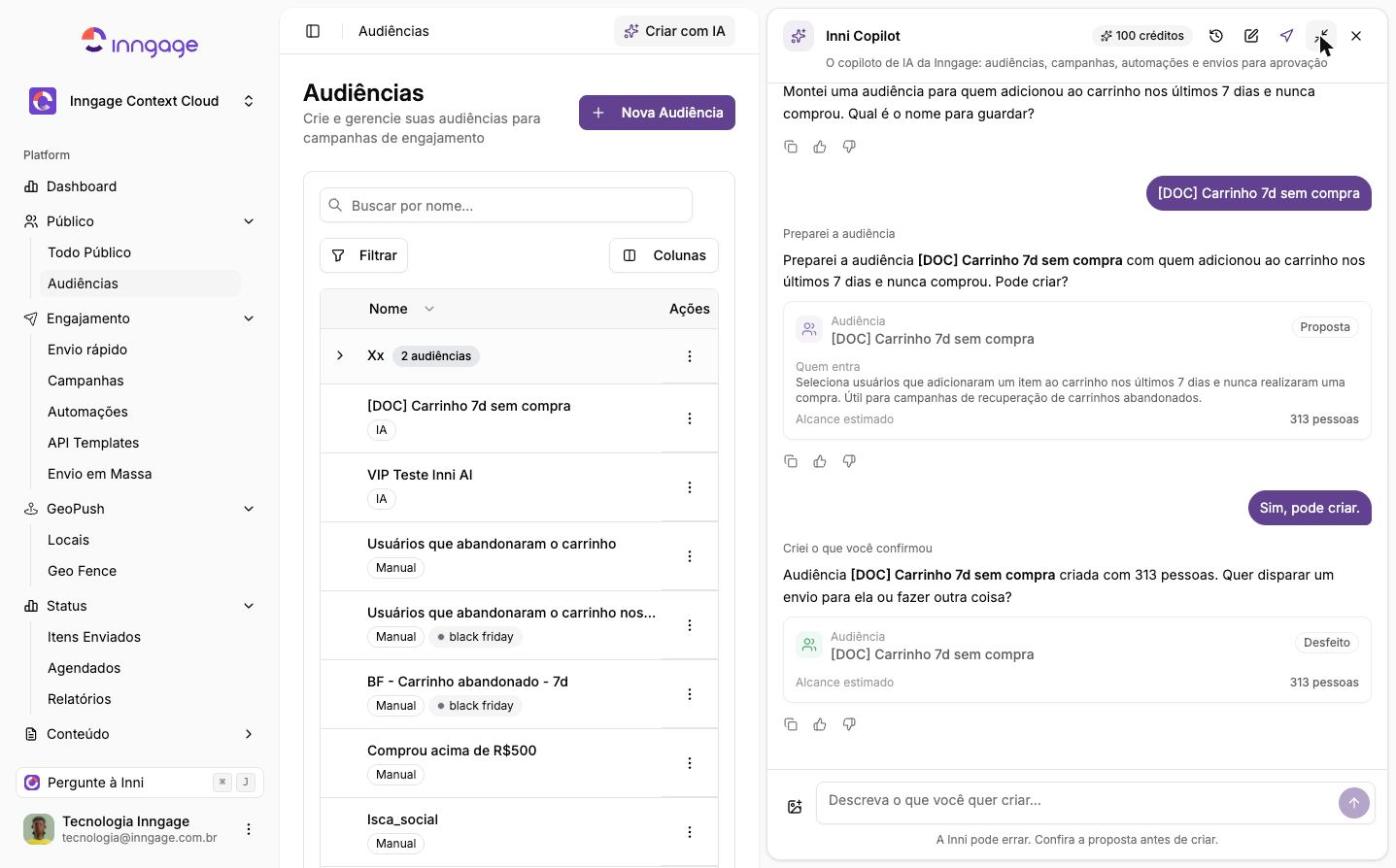Click the 100 créditos badge
Screen dimensions: 1396x868
click(1142, 36)
